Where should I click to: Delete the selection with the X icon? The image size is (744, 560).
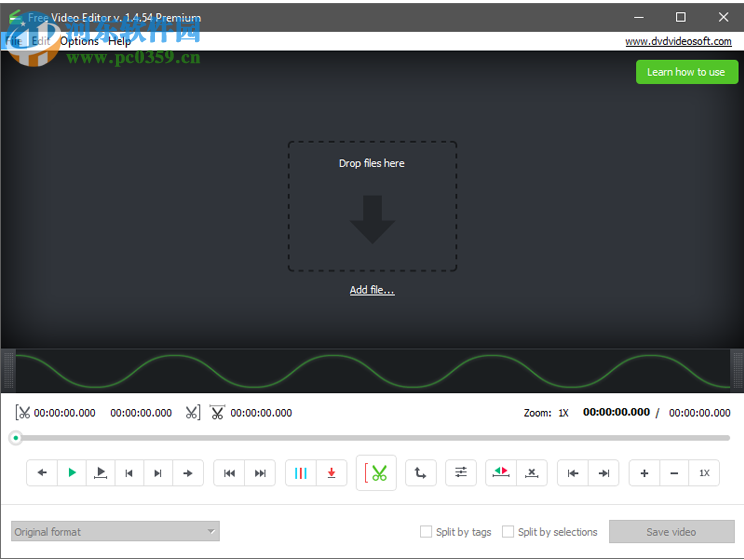[532, 473]
